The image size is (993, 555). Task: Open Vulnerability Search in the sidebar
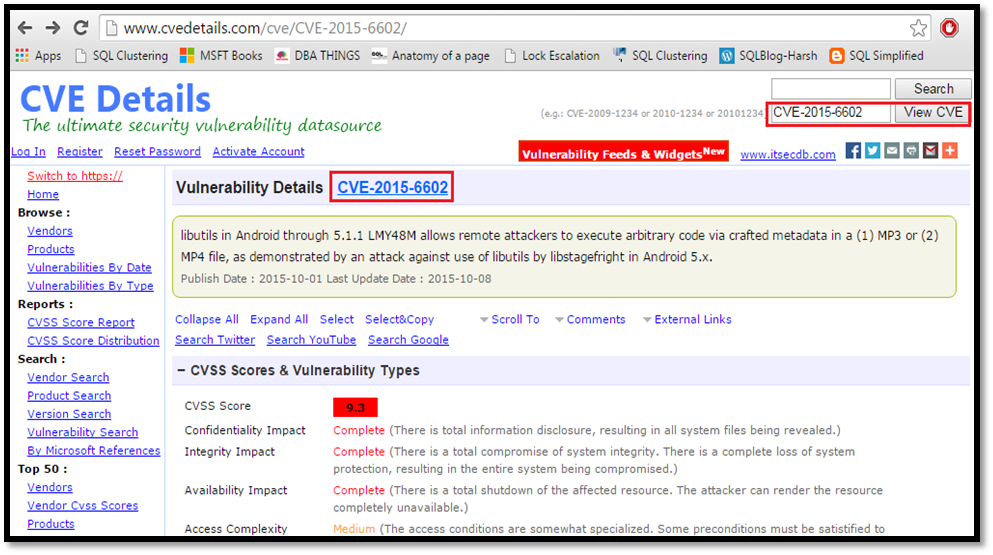coord(83,432)
